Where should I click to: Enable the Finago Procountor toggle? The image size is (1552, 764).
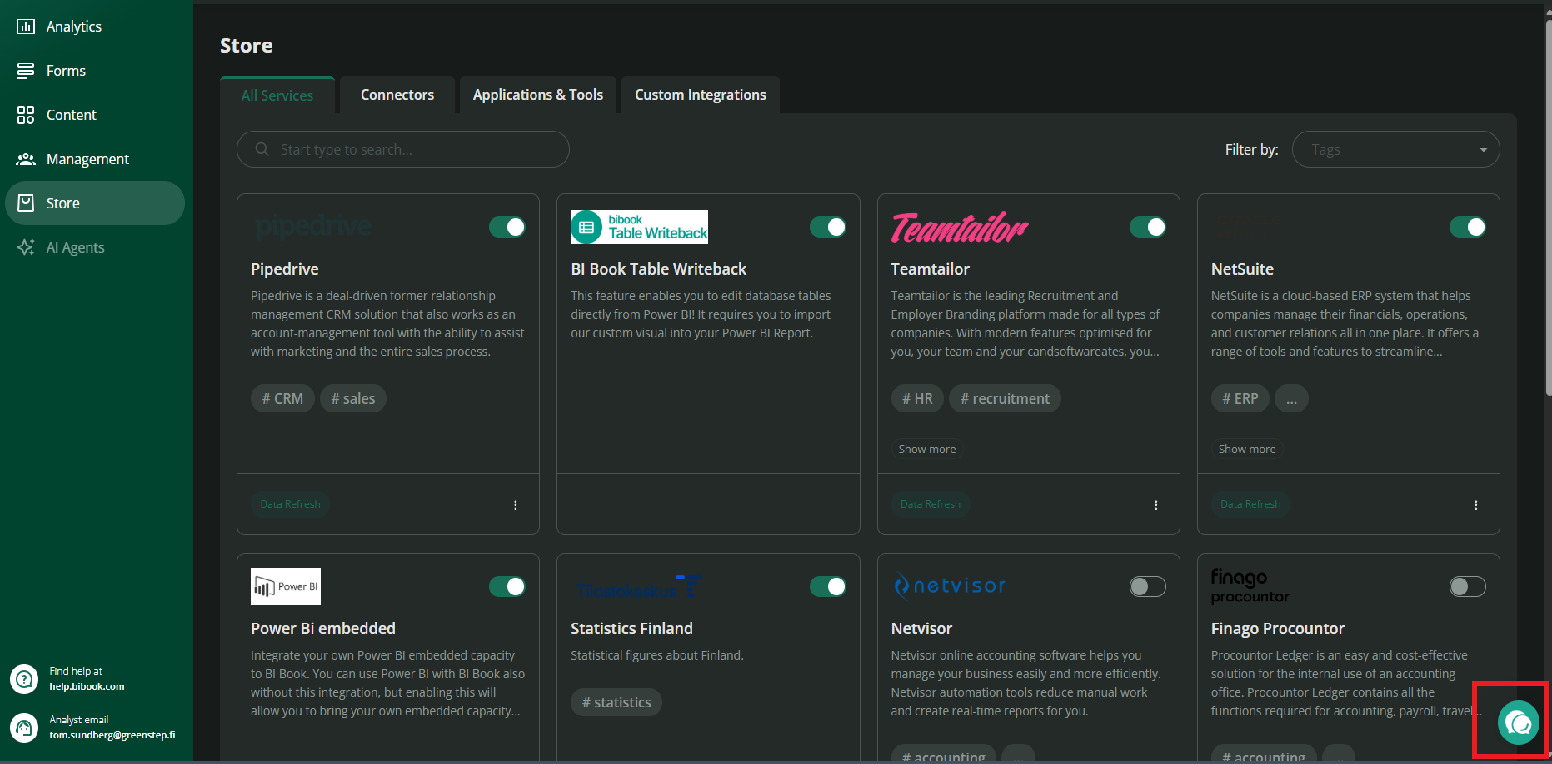(x=1468, y=586)
